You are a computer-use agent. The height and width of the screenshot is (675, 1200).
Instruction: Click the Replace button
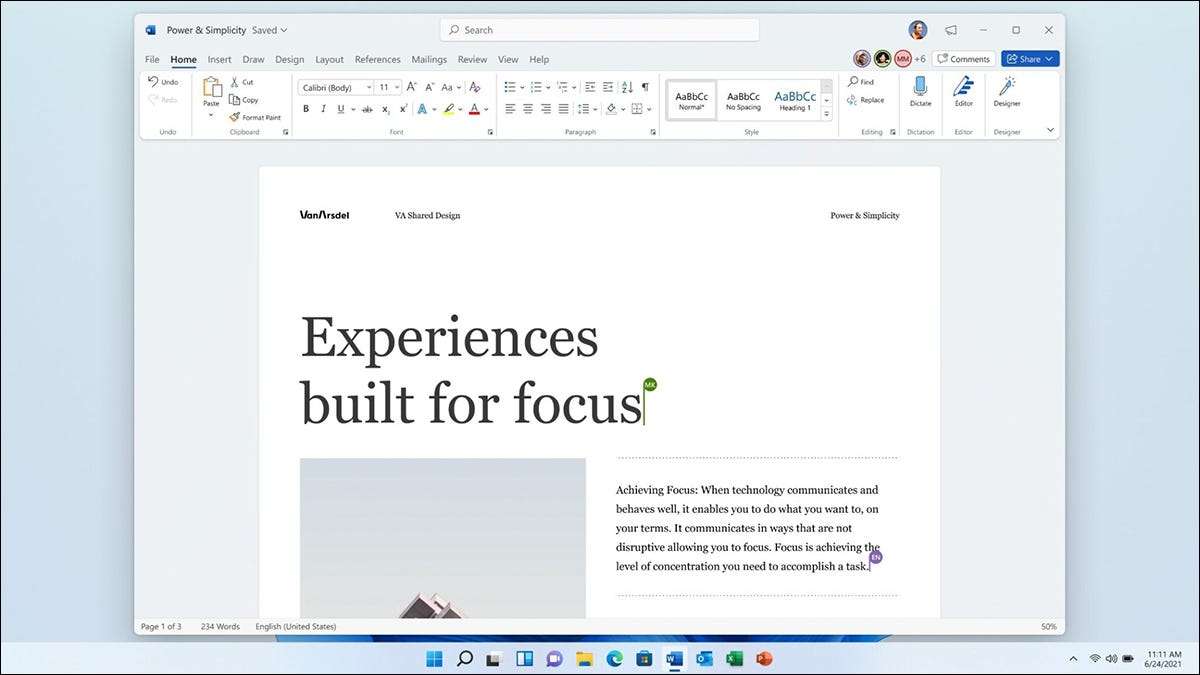coord(865,100)
